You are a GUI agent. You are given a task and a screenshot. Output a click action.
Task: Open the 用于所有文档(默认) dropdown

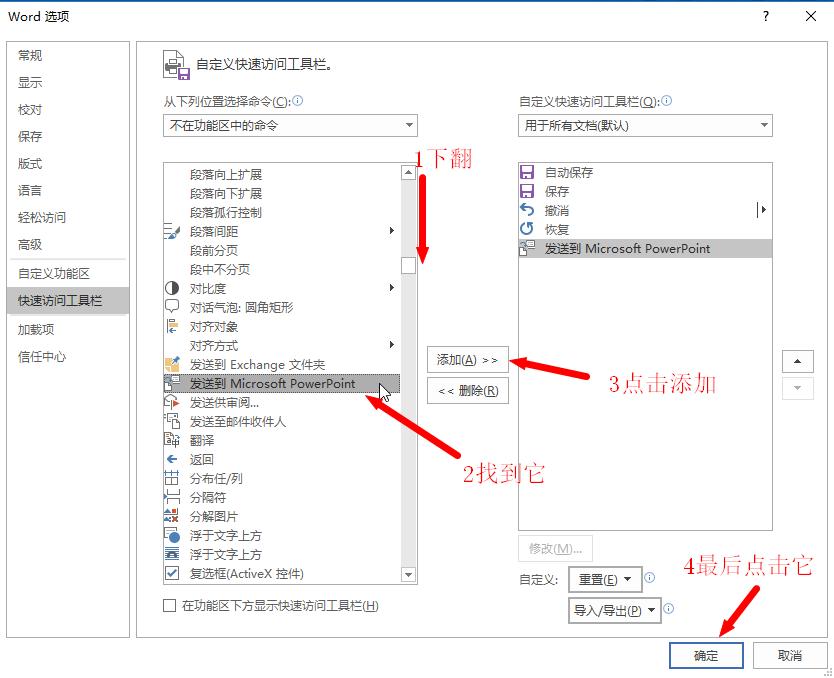click(644, 125)
